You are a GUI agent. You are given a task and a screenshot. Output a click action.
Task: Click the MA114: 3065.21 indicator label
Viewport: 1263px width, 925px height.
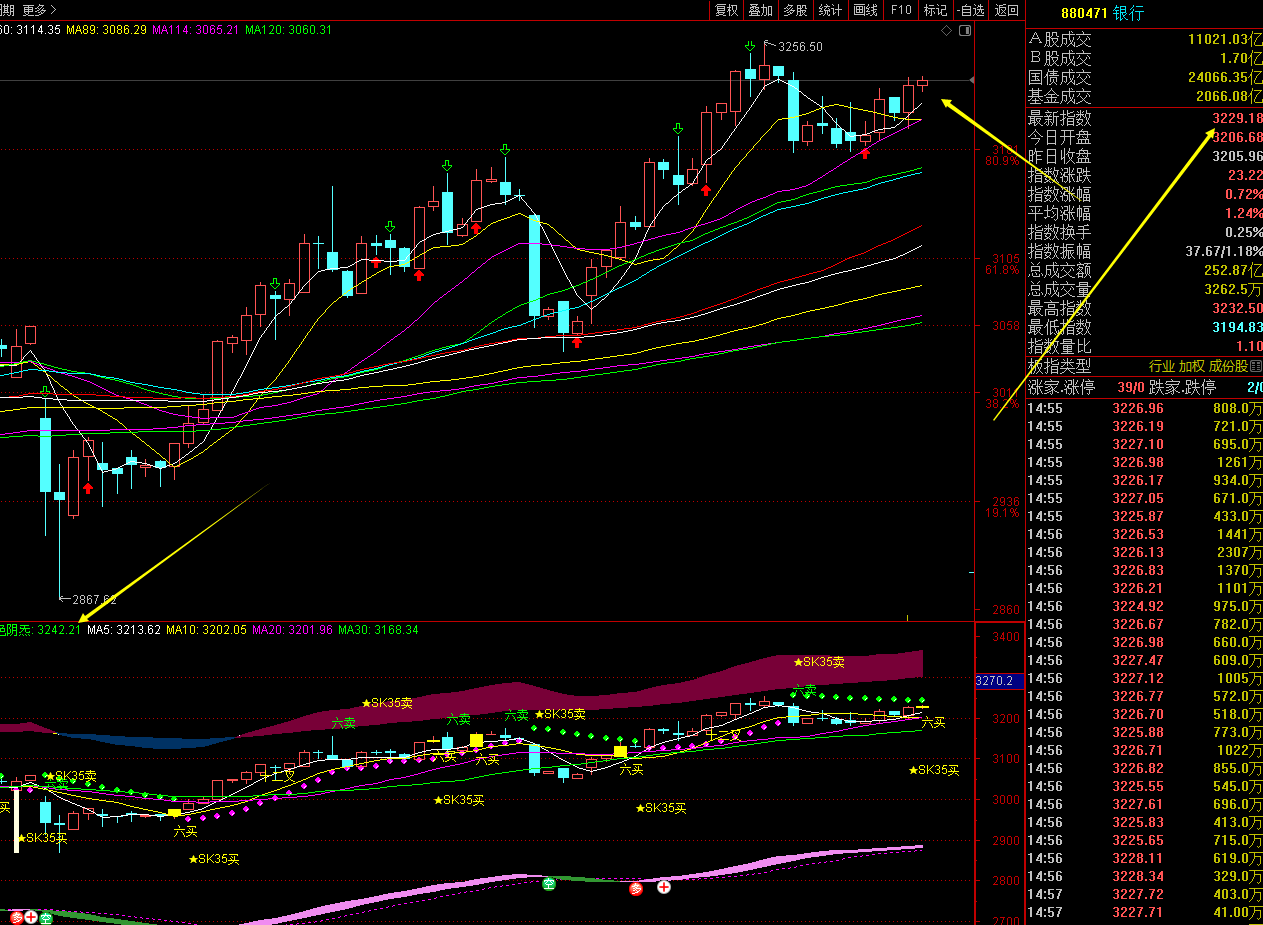point(196,30)
